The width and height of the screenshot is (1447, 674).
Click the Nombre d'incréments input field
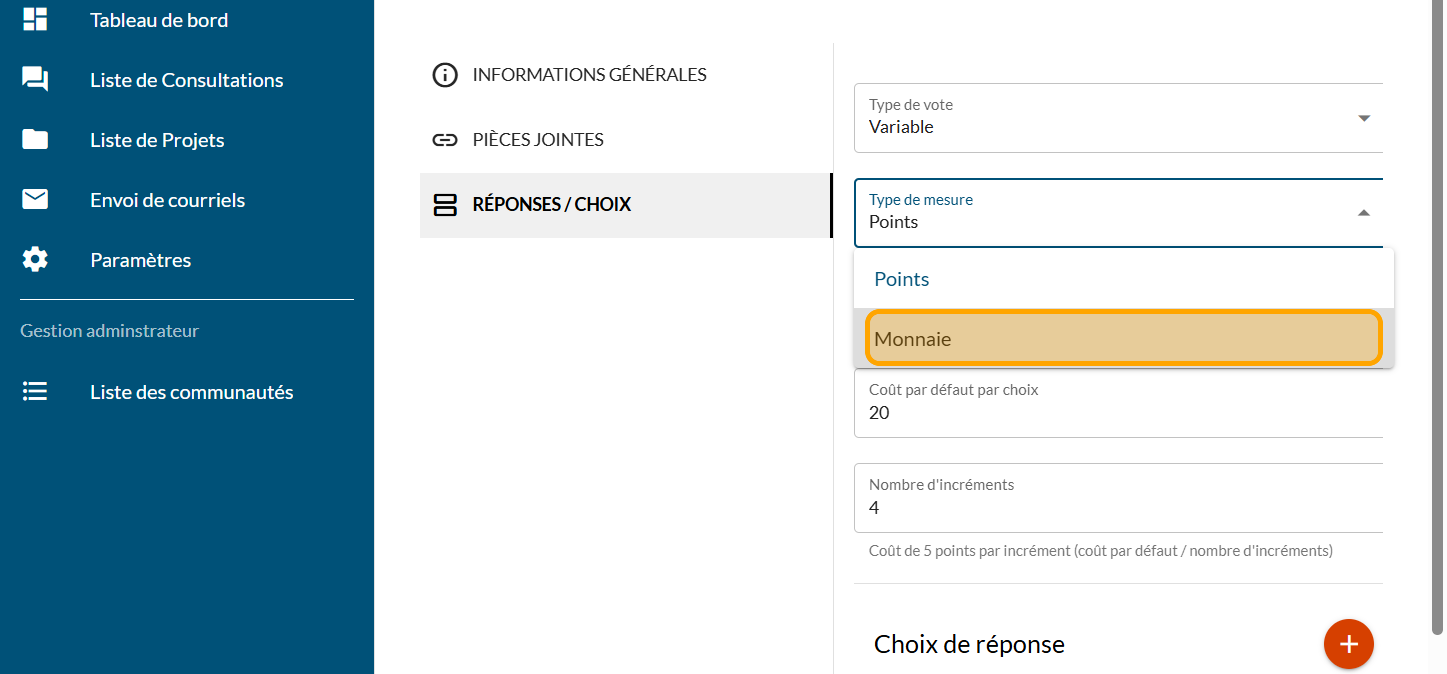(1118, 507)
